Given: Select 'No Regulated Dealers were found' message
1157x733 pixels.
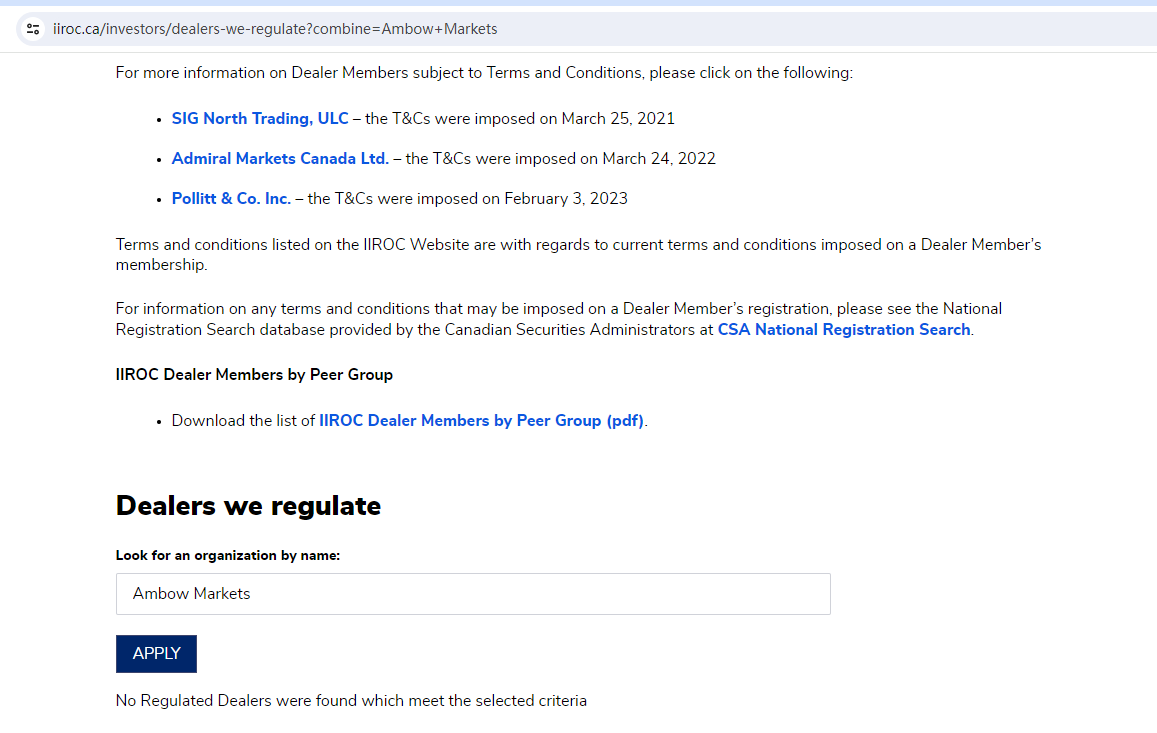Looking at the screenshot, I should point(351,701).
